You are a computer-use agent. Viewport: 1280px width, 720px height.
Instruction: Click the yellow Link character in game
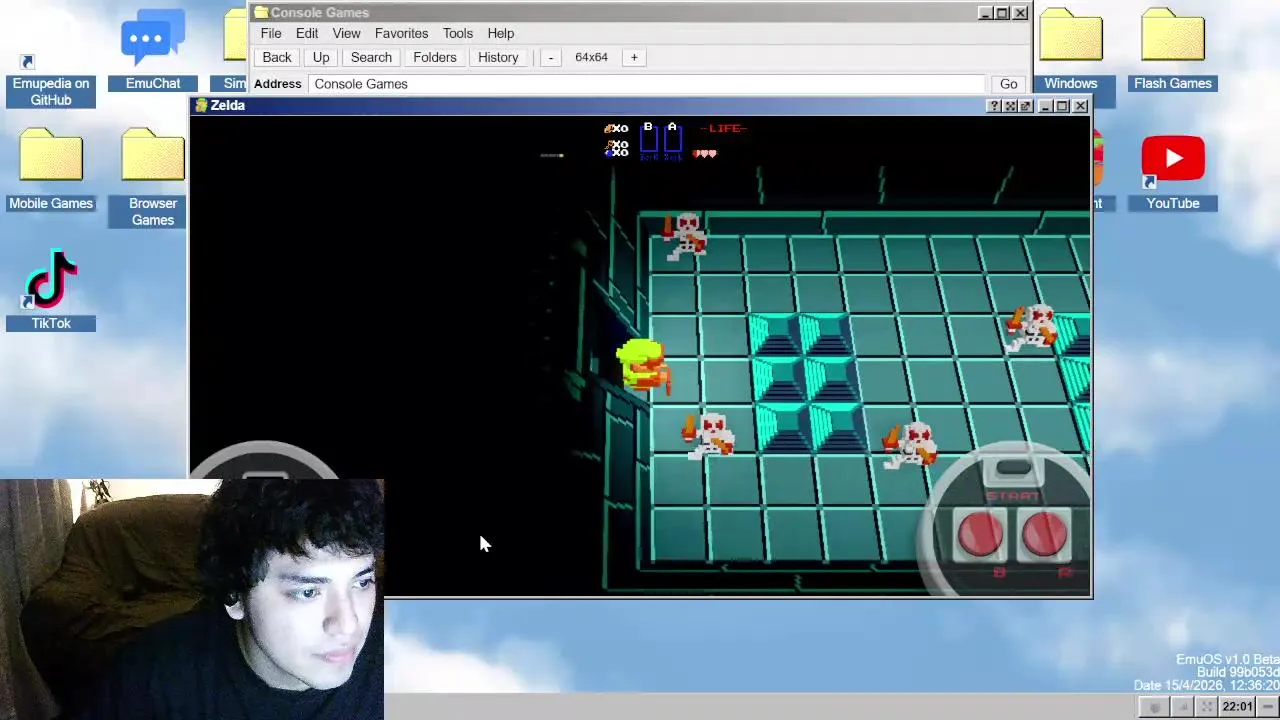coord(642,365)
